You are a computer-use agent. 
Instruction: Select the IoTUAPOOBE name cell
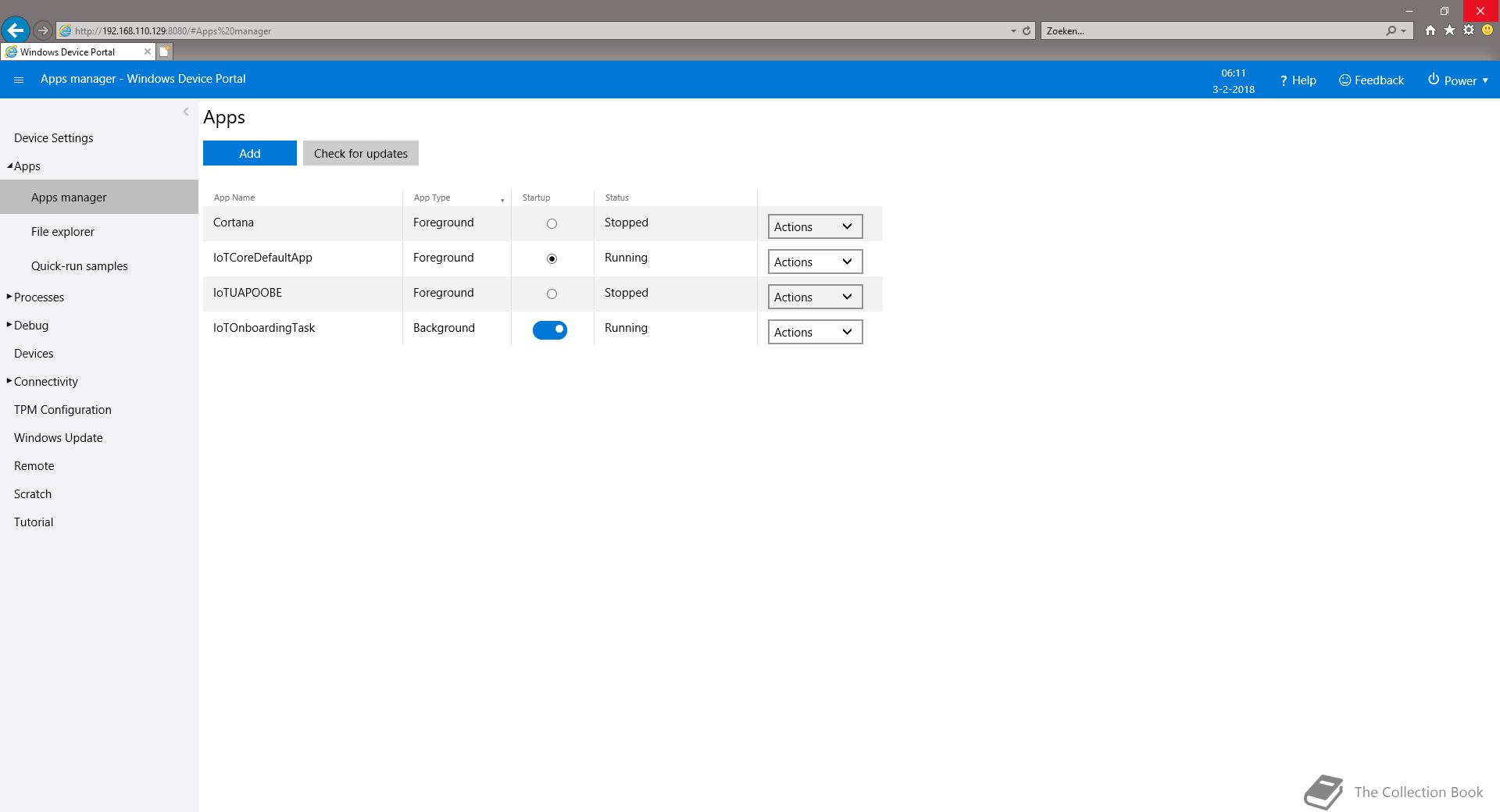(248, 293)
